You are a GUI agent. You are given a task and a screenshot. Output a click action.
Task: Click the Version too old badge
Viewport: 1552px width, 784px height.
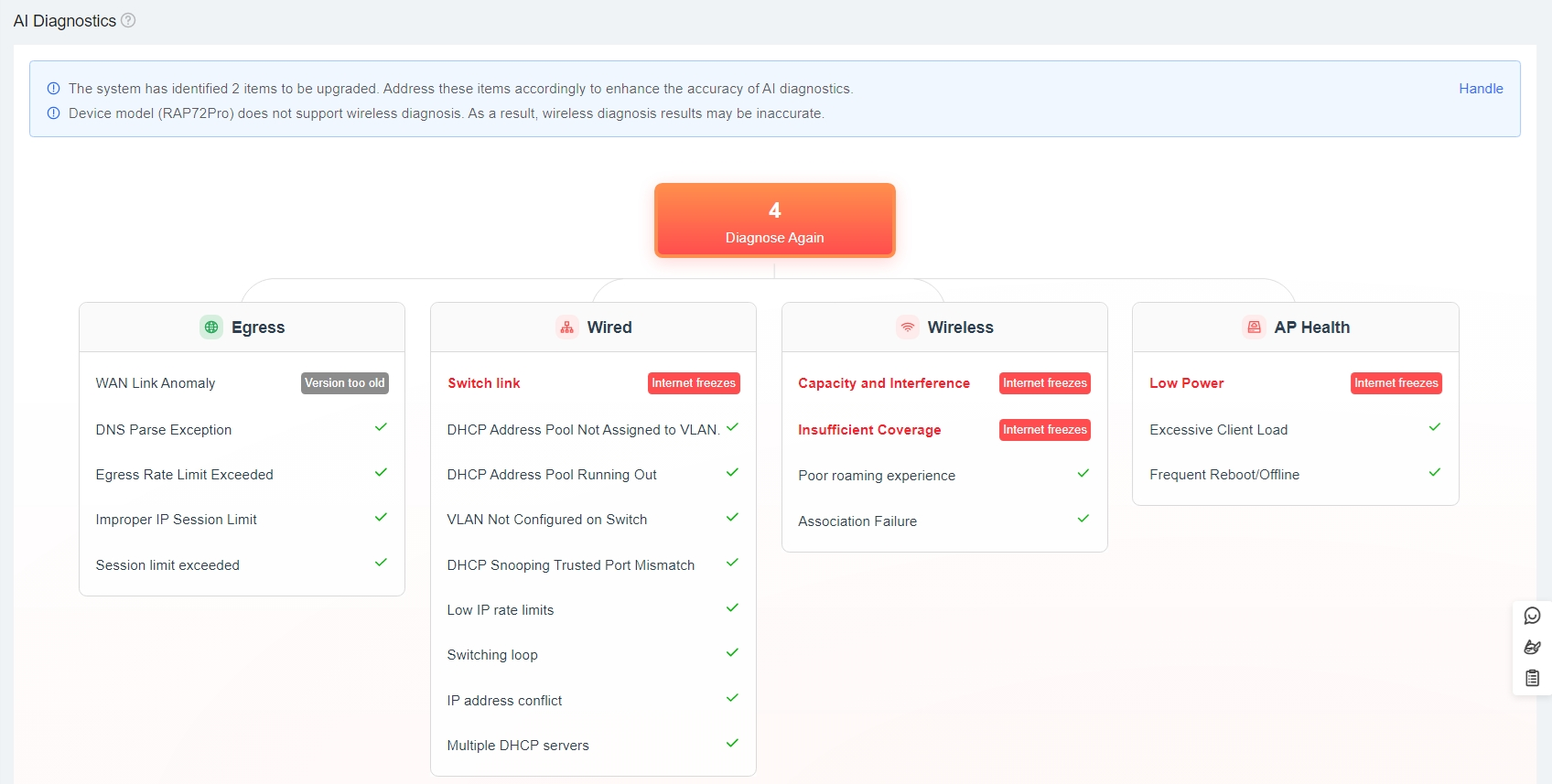344,383
